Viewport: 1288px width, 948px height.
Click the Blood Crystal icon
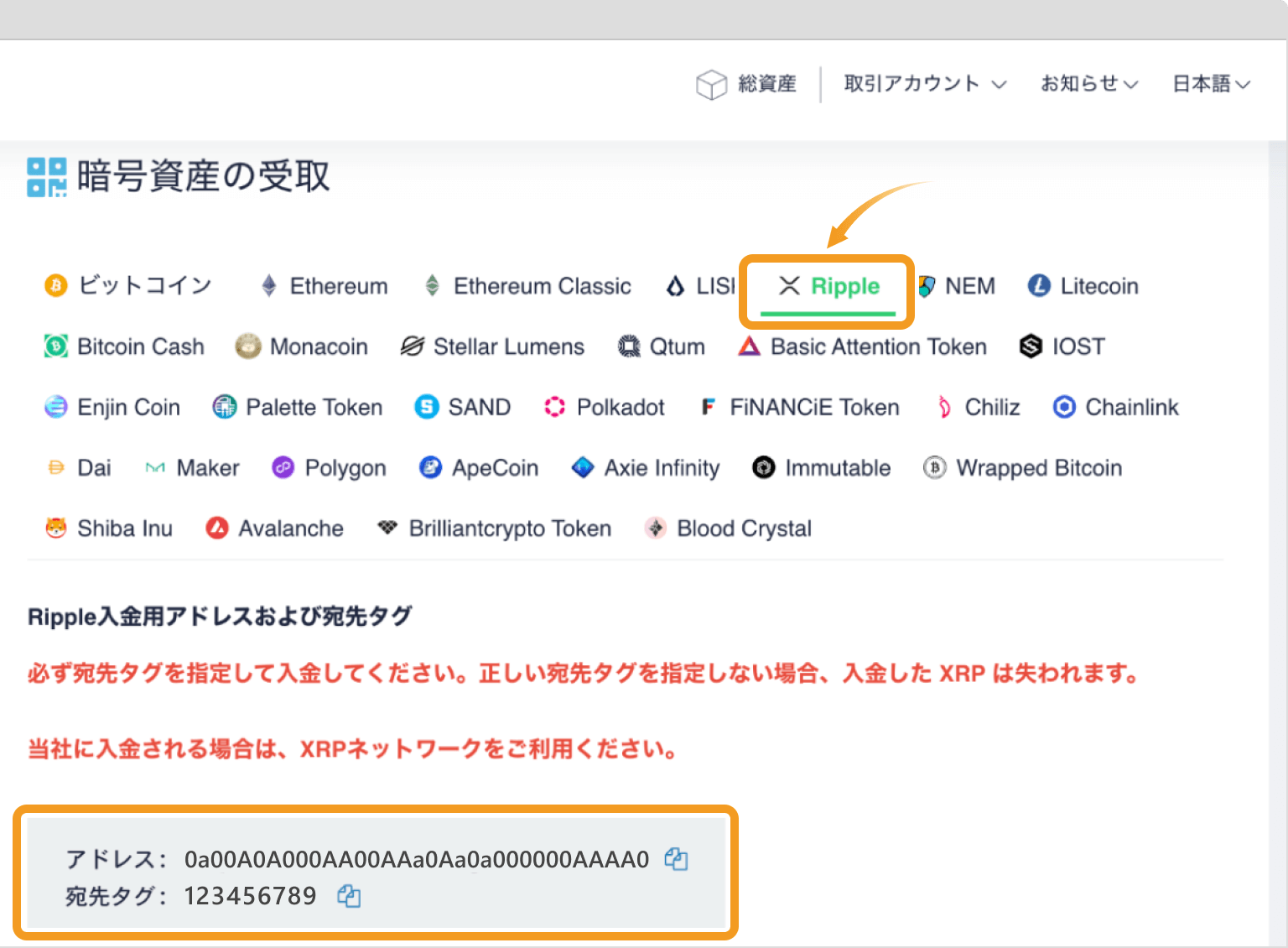coord(656,528)
